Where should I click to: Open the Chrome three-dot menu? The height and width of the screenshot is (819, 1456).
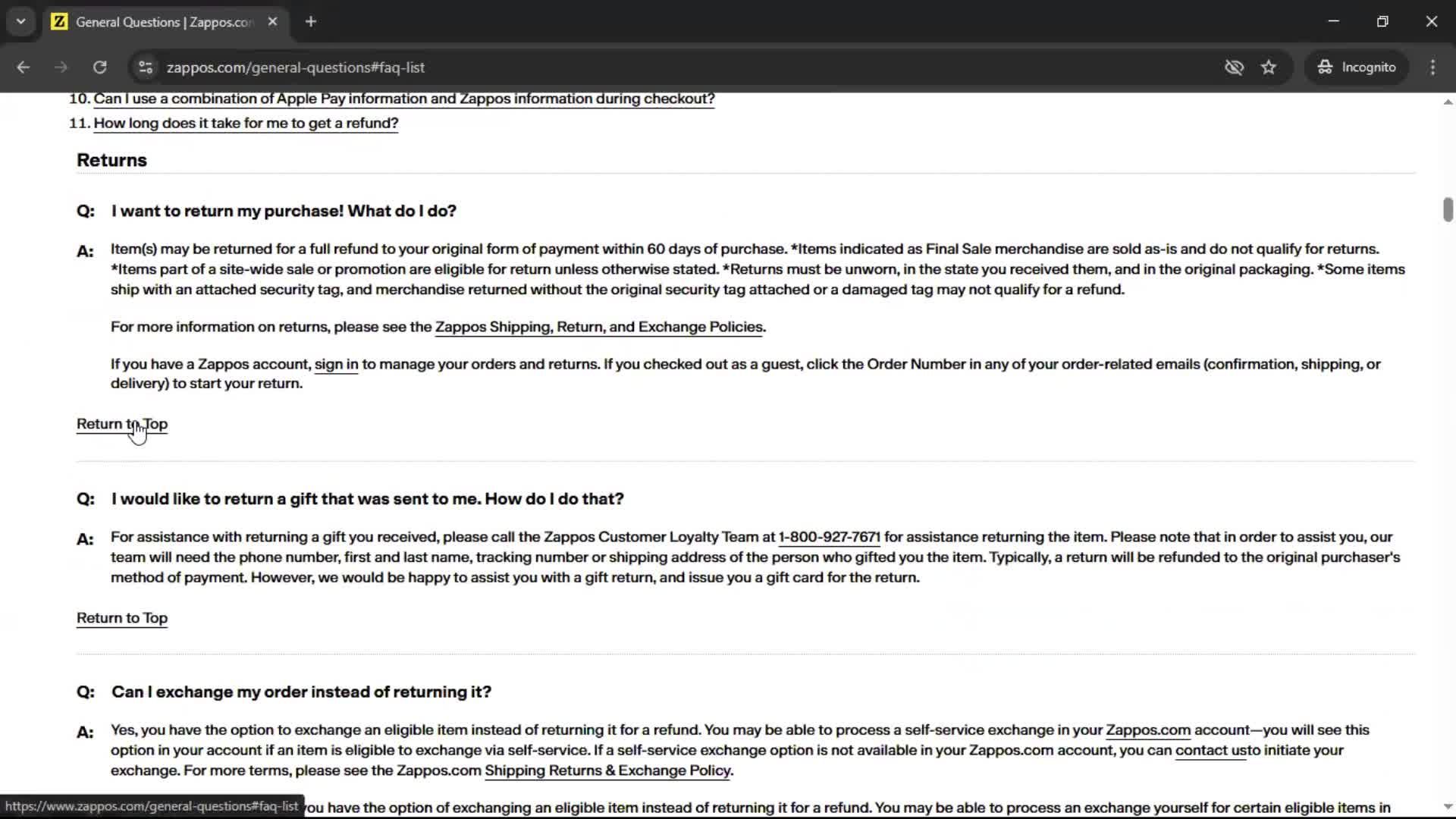pos(1432,67)
